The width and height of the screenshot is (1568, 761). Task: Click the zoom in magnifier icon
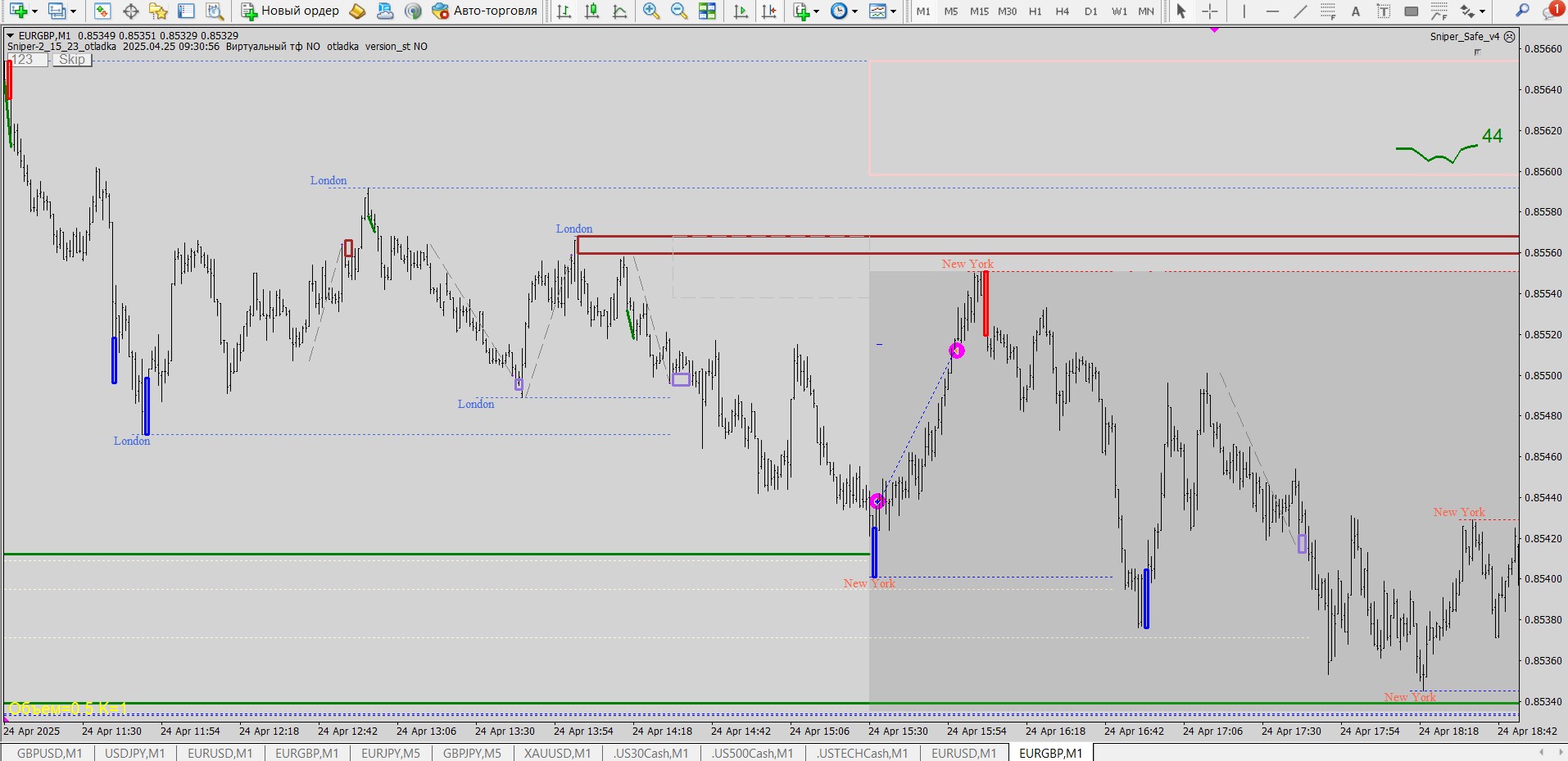coord(651,11)
